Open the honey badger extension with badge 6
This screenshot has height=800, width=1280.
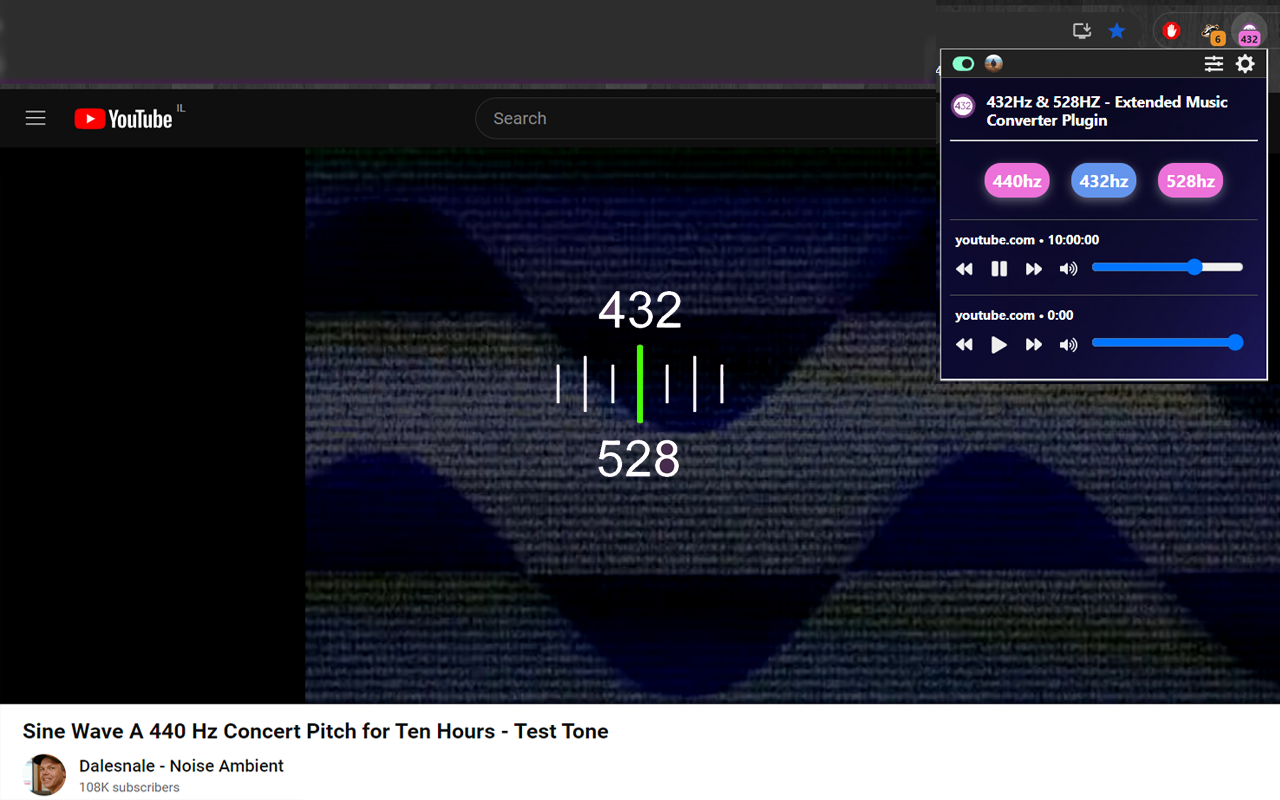pyautogui.click(x=1211, y=31)
